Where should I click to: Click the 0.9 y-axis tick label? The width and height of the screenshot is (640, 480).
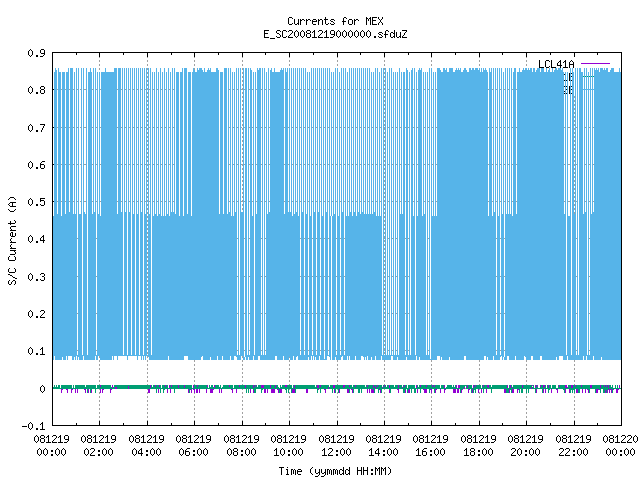tap(36, 53)
